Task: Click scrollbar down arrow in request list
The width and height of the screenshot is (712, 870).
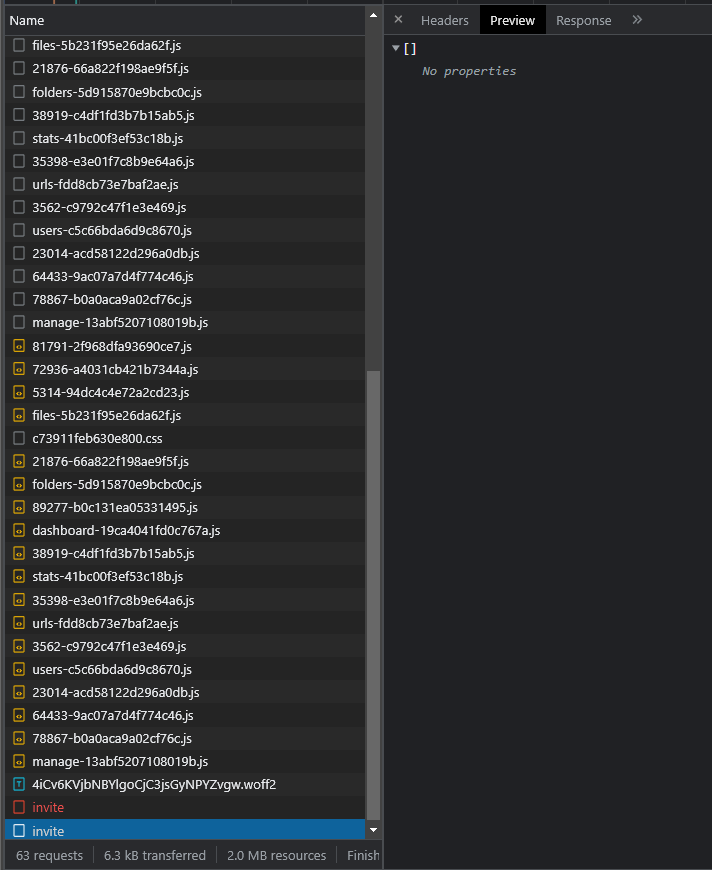Action: pyautogui.click(x=373, y=830)
